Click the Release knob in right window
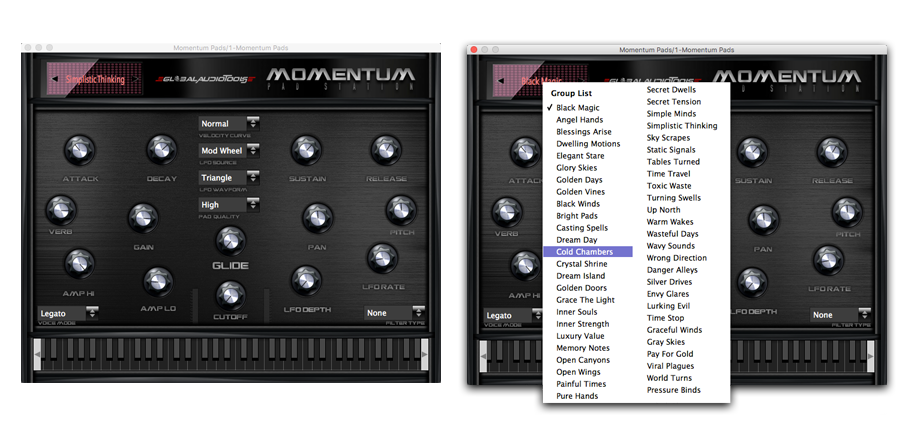This screenshot has height=430, width=912. pyautogui.click(x=832, y=152)
